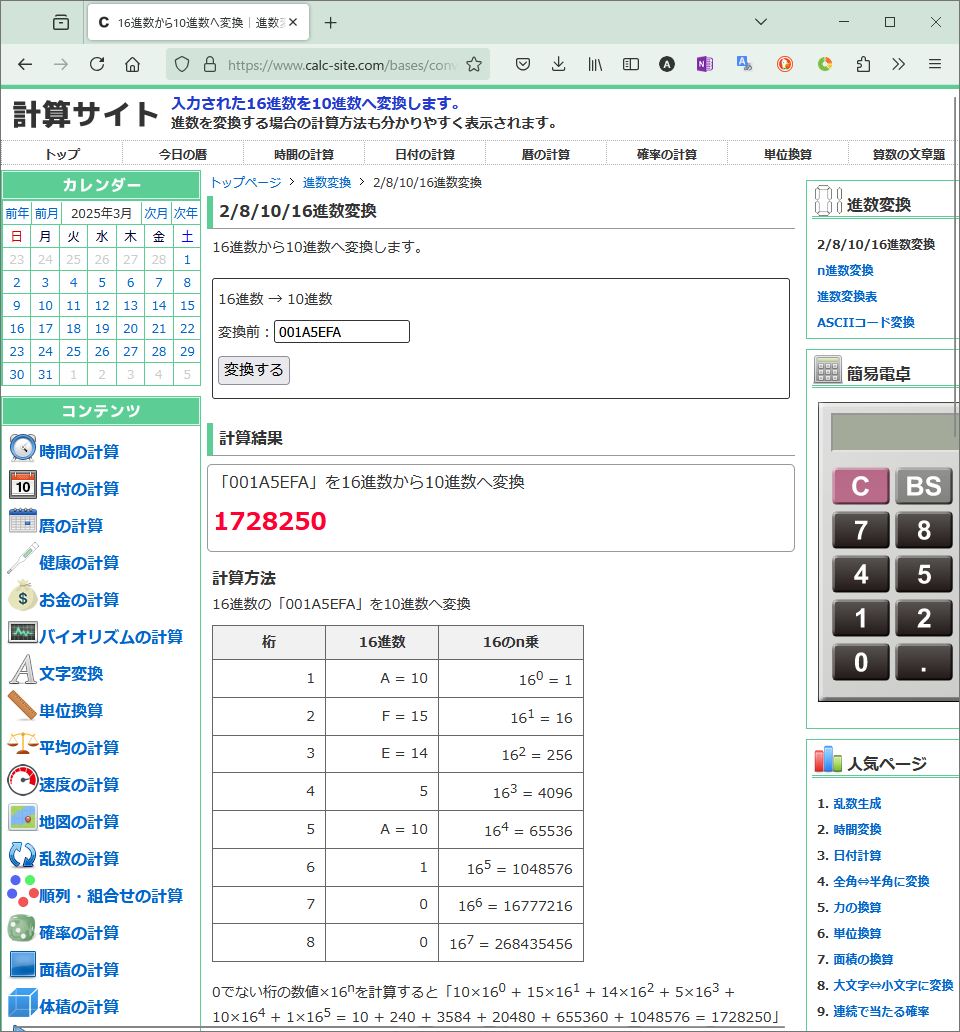Click the dice icon for 確率の計算
This screenshot has width=960, height=1032.
coord(21,929)
